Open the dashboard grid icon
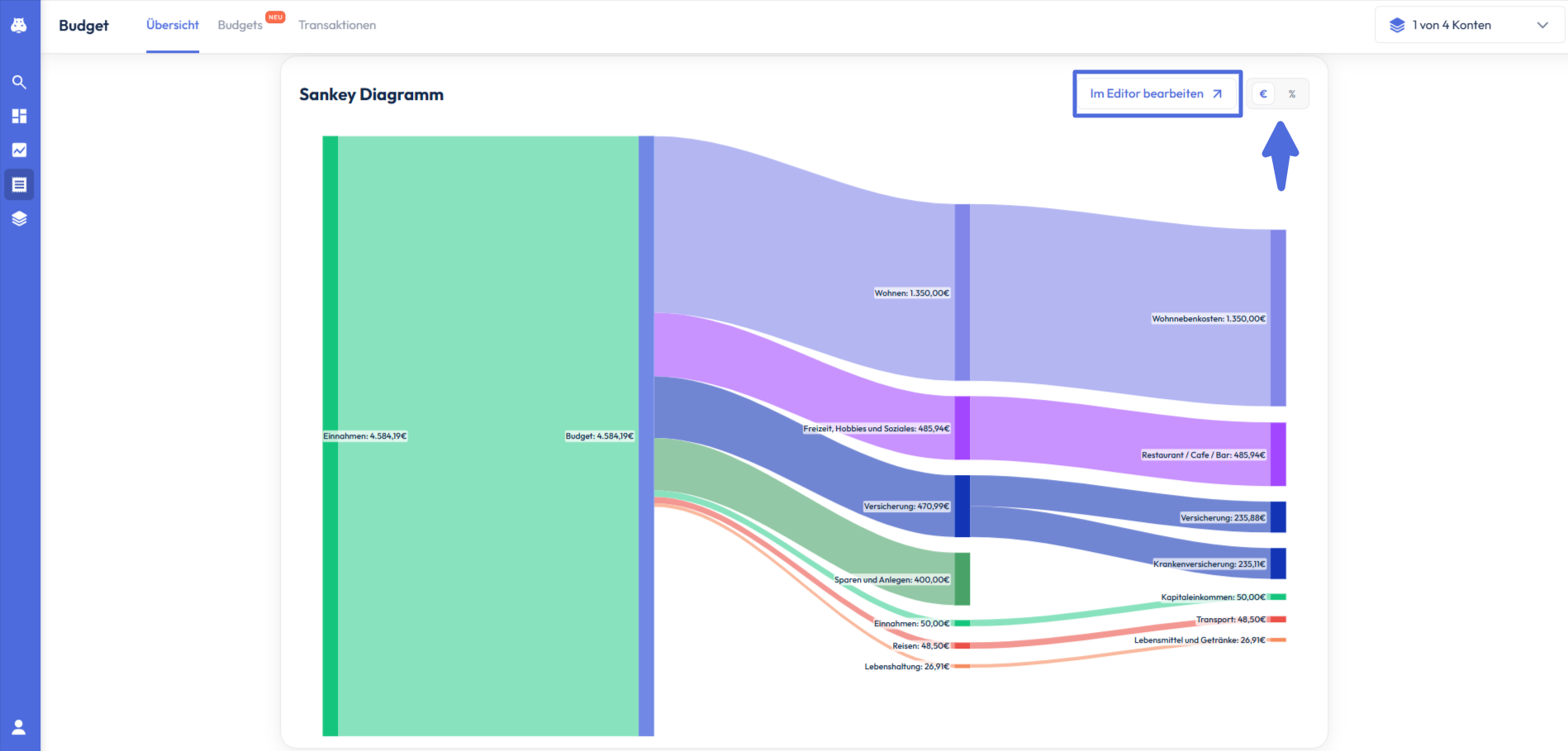This screenshot has width=1568, height=751. [19, 116]
